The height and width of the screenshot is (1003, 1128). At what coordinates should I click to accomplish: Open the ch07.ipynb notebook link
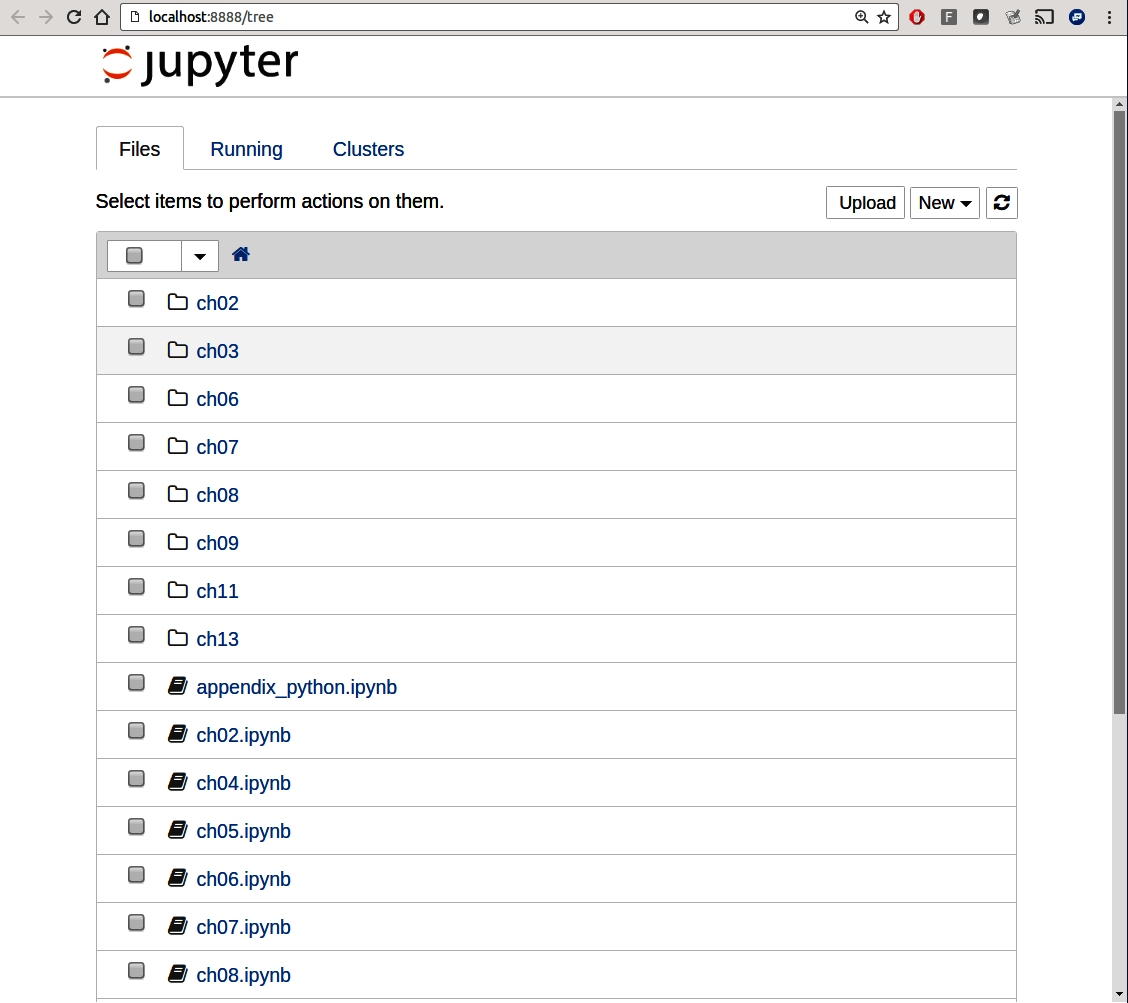pos(243,927)
